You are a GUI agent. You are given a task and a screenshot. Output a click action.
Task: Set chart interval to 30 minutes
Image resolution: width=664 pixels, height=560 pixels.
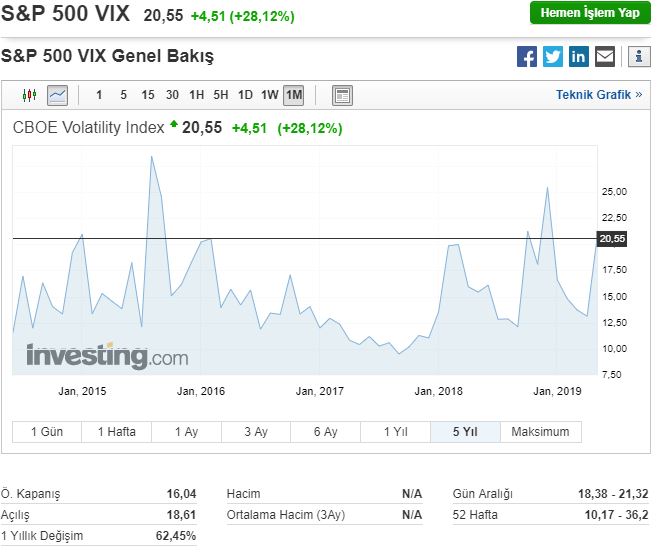(172, 95)
